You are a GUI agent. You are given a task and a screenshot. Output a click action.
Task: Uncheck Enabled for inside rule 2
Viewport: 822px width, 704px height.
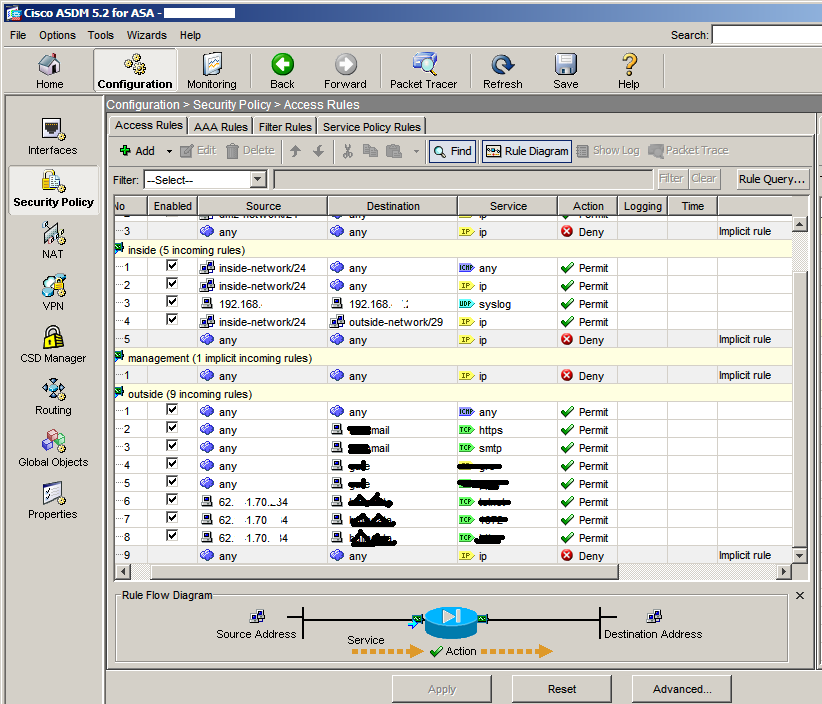(172, 284)
